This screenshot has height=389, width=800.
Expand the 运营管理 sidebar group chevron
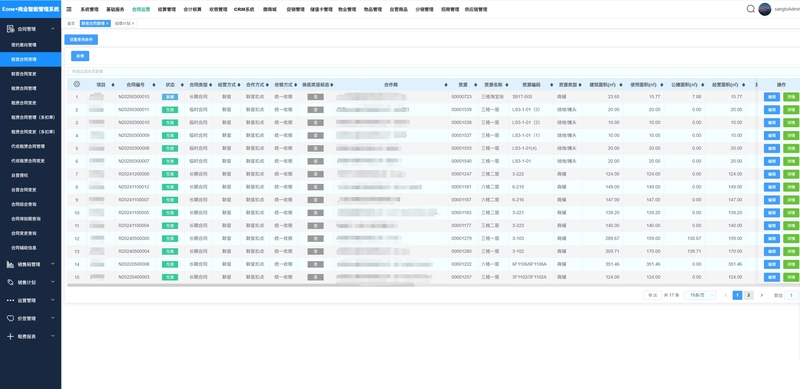53,300
